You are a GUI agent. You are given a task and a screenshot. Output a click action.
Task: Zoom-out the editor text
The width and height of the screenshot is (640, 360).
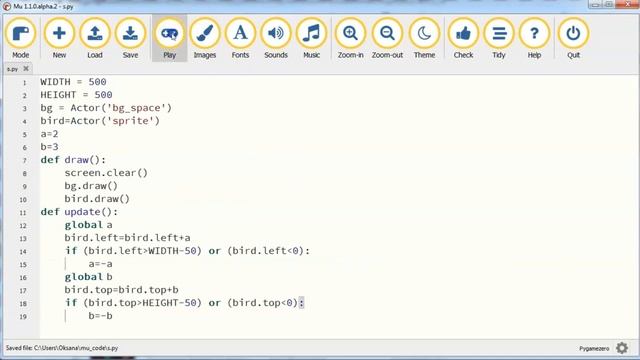387,39
